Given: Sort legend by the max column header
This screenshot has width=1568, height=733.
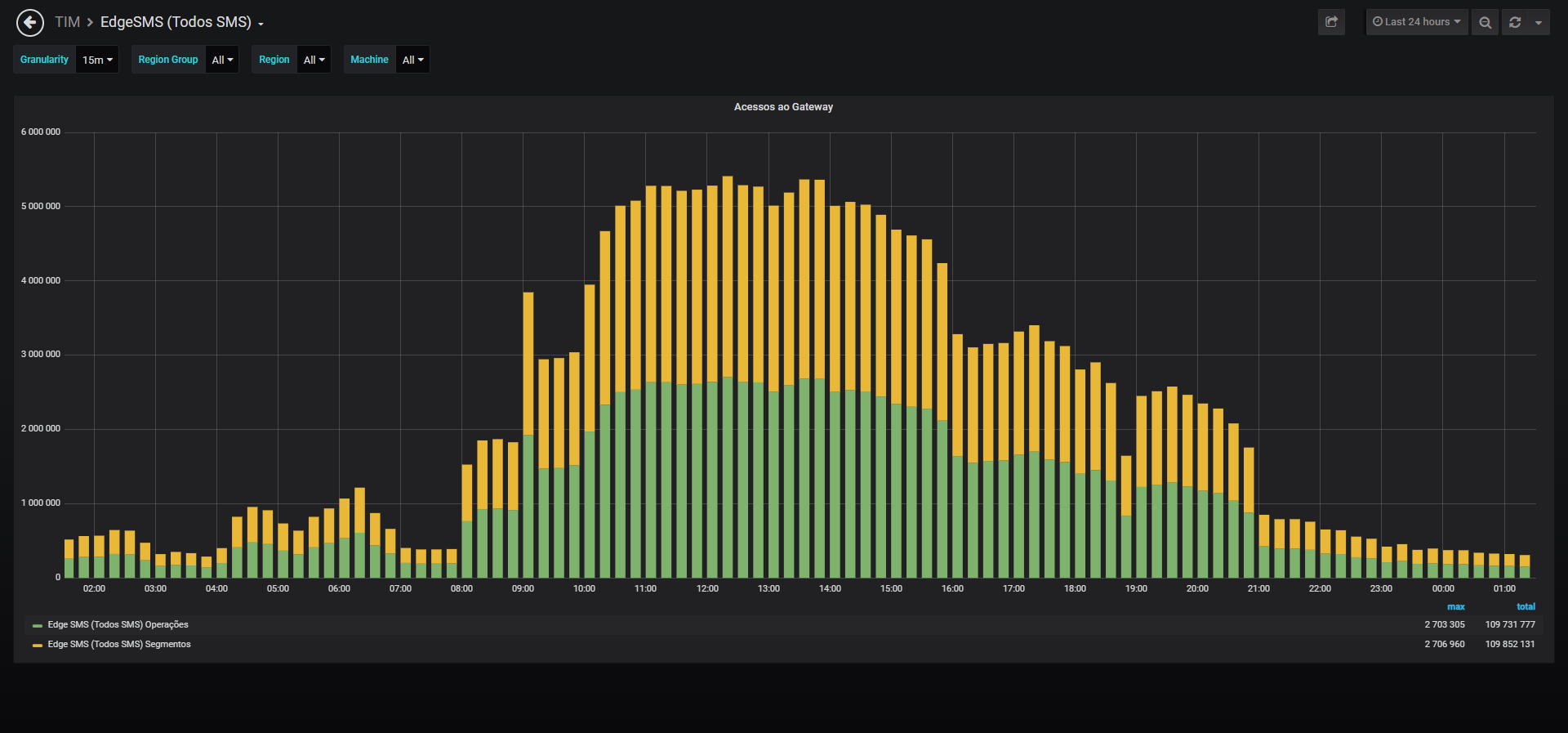Looking at the screenshot, I should [1455, 607].
